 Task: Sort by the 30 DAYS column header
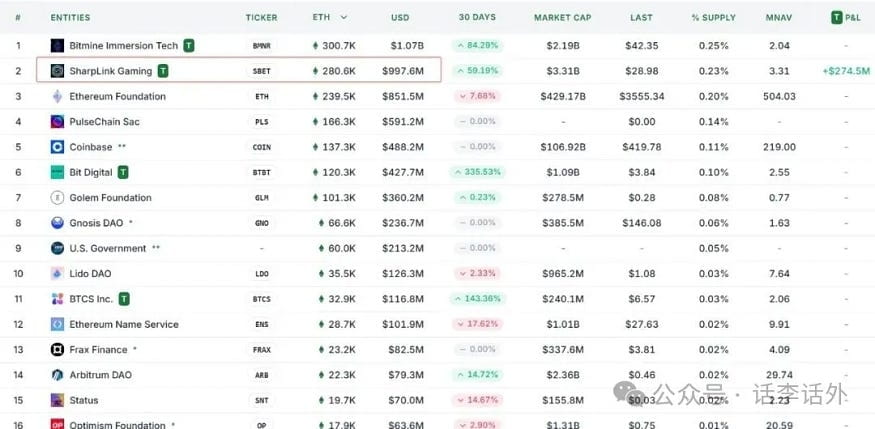coord(477,18)
